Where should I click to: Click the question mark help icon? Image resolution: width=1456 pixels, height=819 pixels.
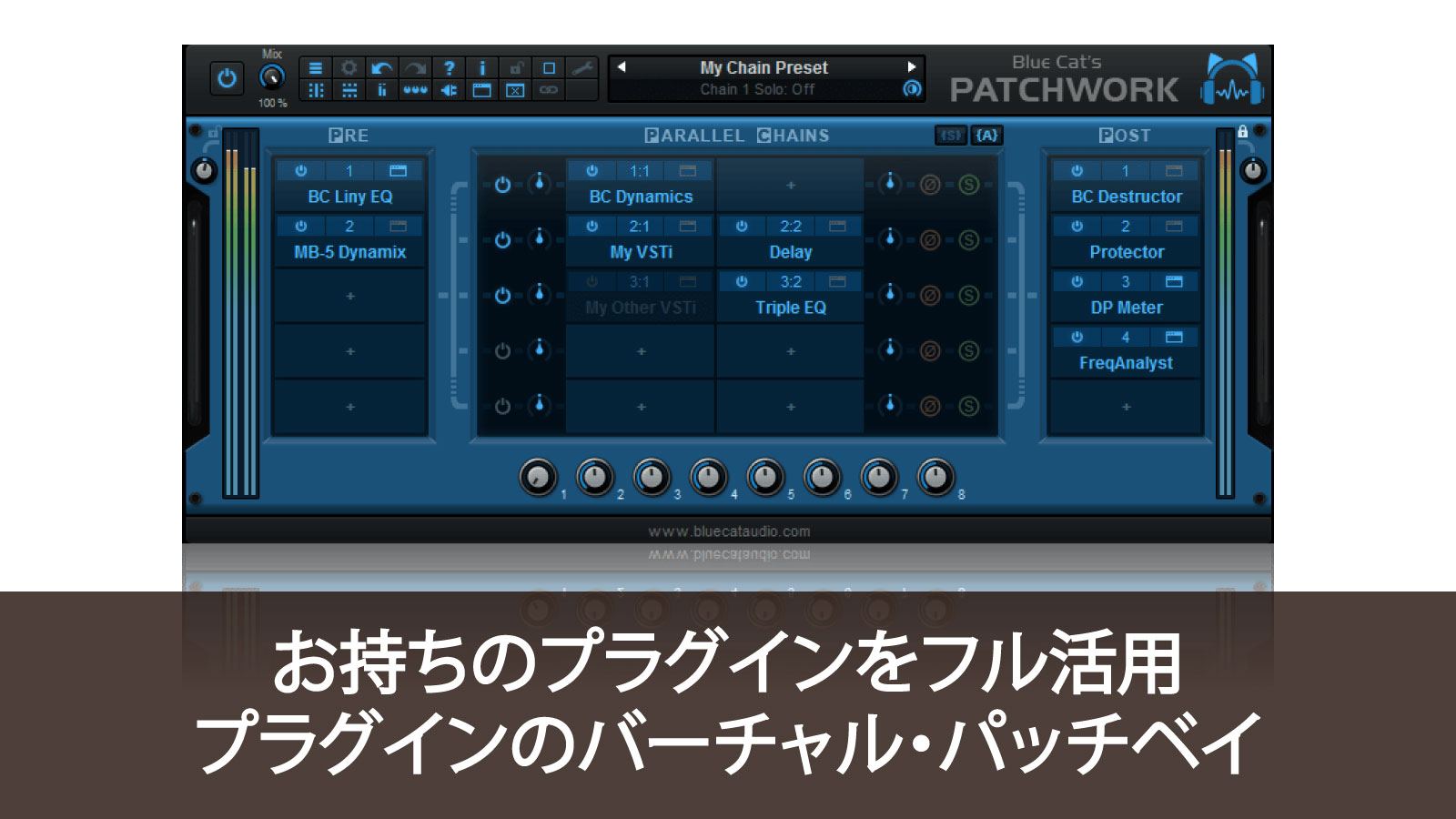pyautogui.click(x=449, y=68)
